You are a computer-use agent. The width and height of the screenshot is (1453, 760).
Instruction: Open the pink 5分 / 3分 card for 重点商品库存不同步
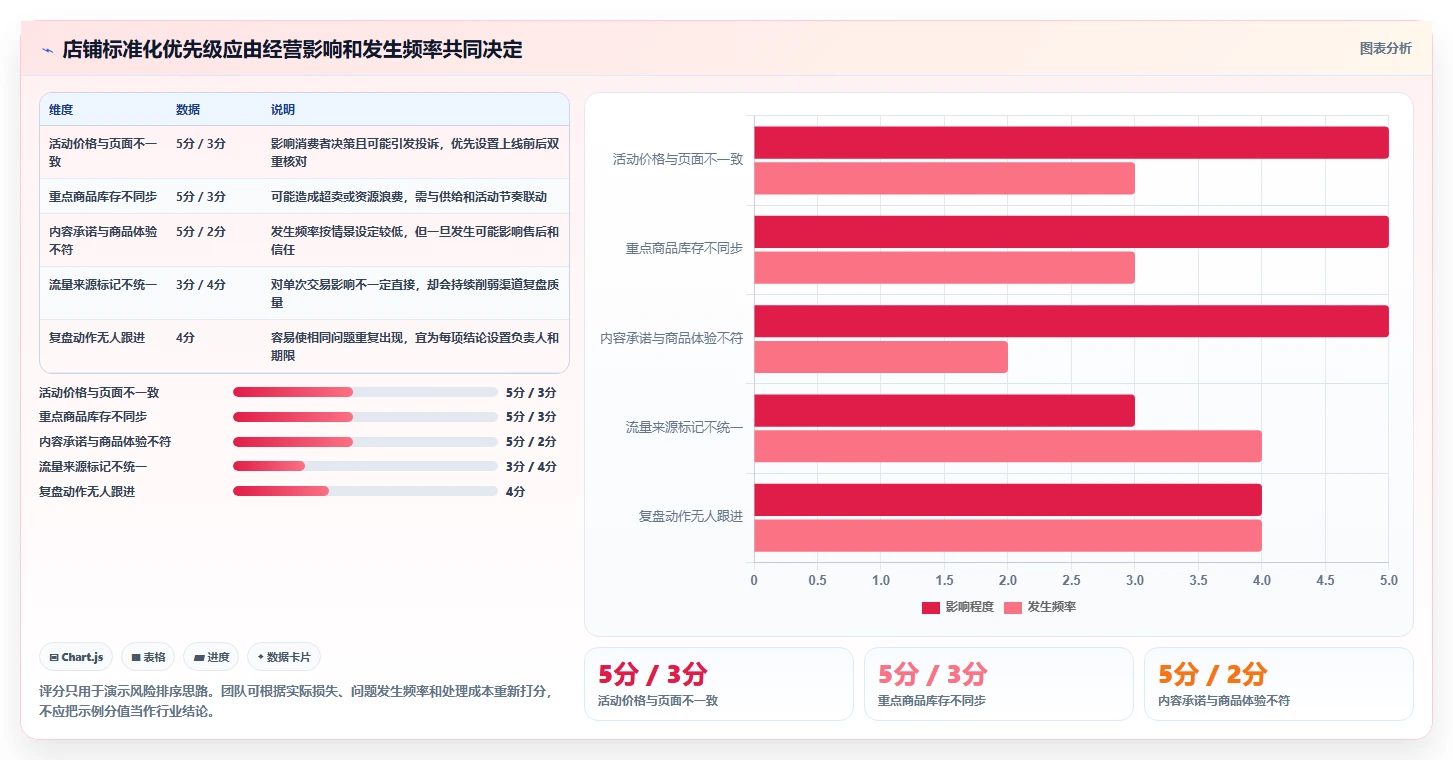click(x=999, y=684)
